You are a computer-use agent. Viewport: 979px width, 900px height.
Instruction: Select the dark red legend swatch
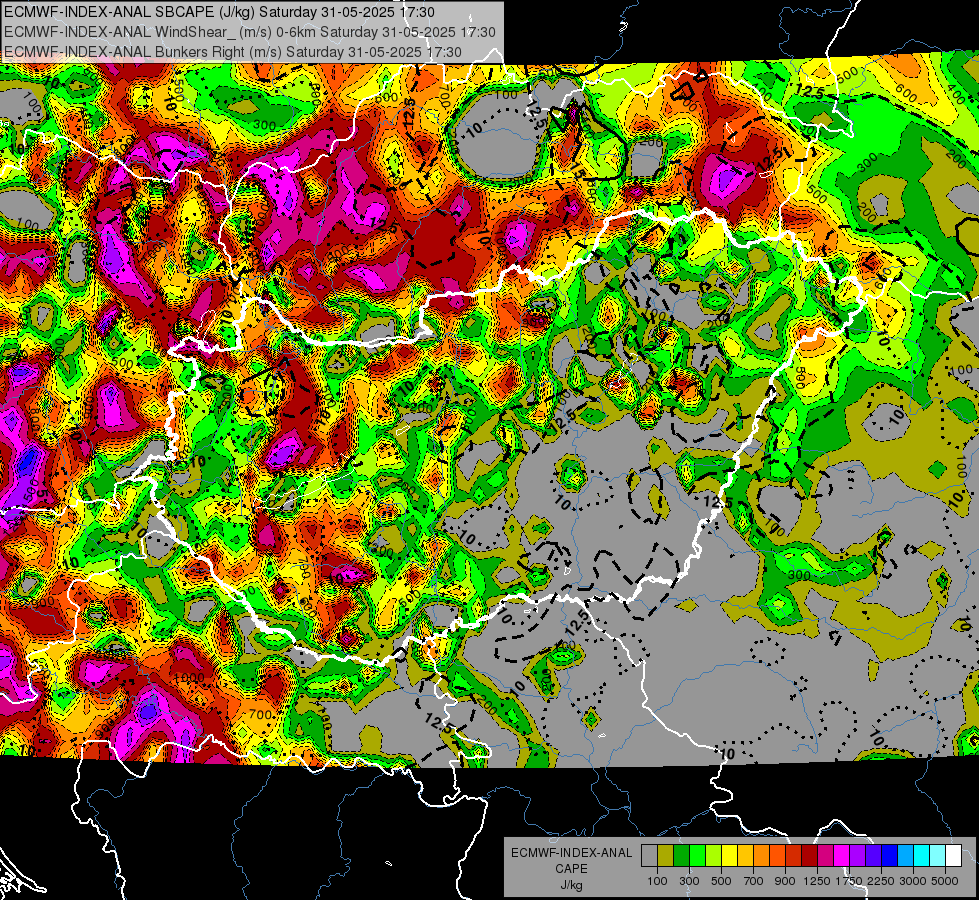click(809, 855)
